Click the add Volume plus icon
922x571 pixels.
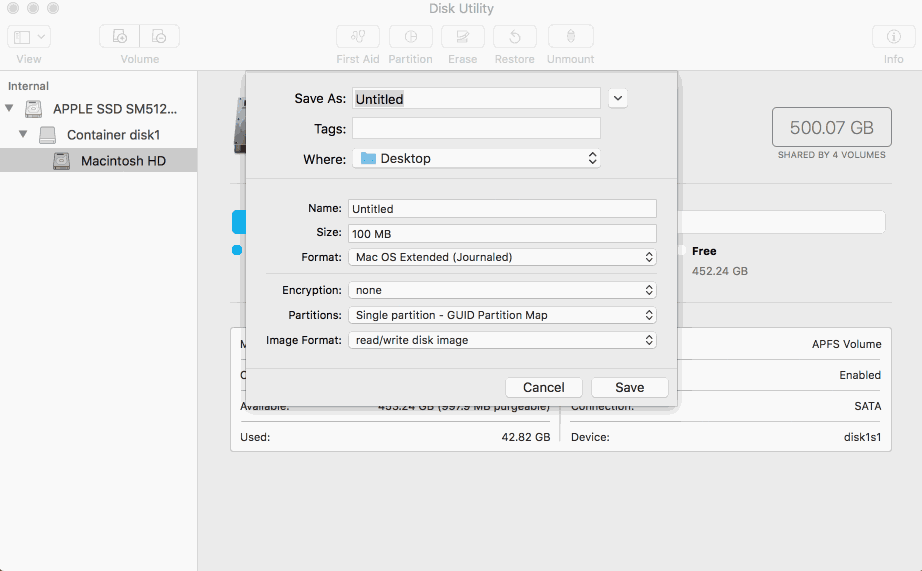(119, 36)
